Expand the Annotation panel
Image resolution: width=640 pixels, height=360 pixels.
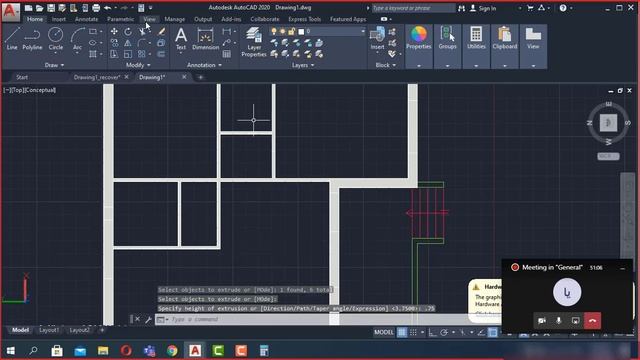204,65
